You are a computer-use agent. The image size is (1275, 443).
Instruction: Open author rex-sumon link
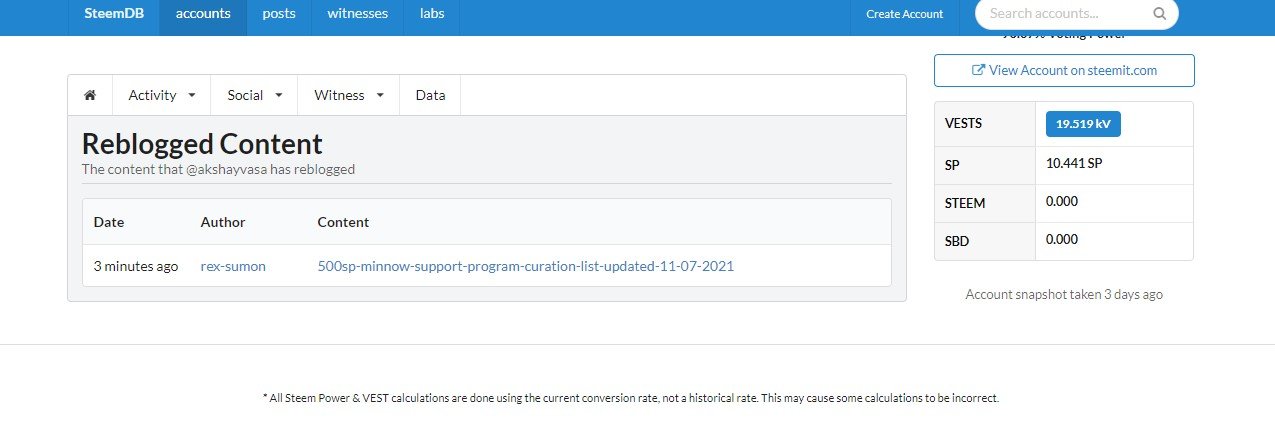[x=233, y=266]
